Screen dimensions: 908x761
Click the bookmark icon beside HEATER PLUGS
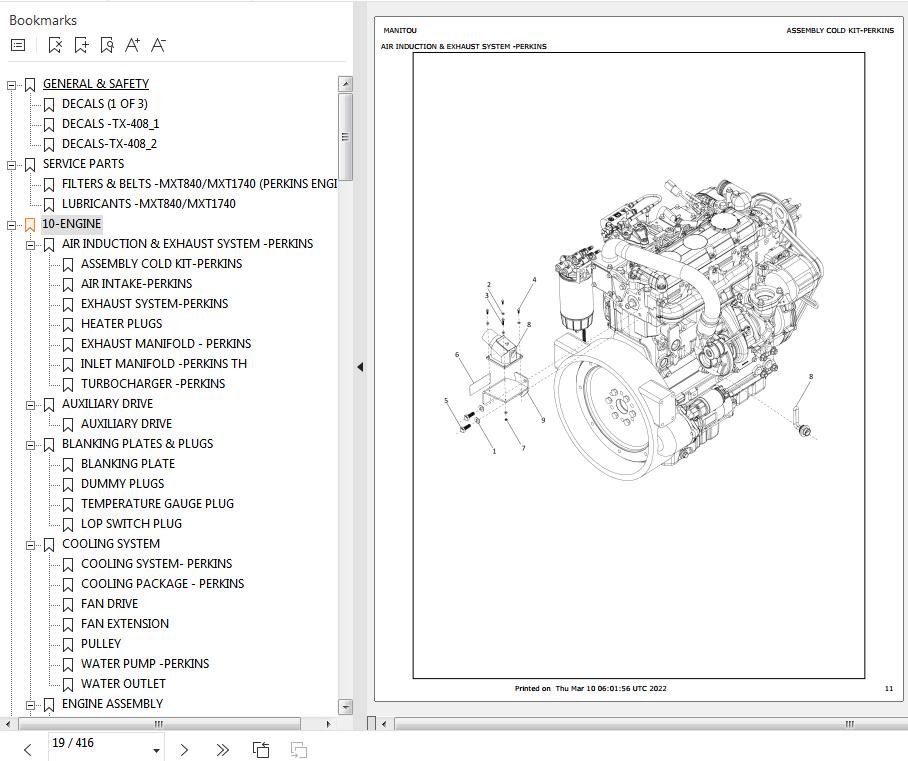tap(68, 324)
